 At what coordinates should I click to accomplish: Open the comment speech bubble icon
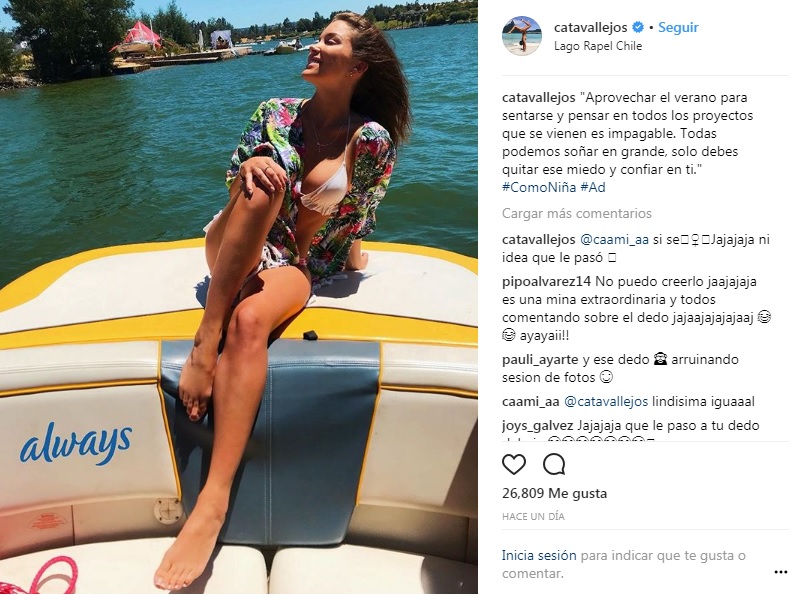click(x=554, y=464)
